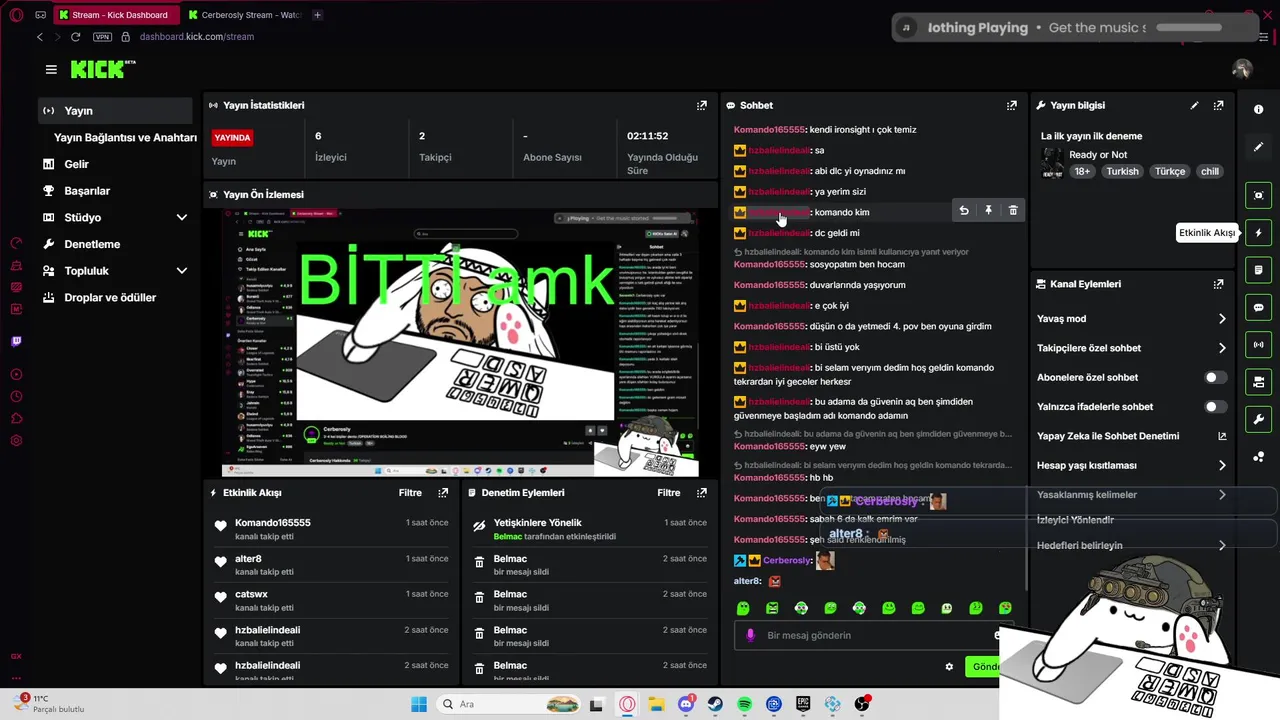
Task: Open Hesap yaşı kısıtlaması options
Action: click(x=1132, y=465)
